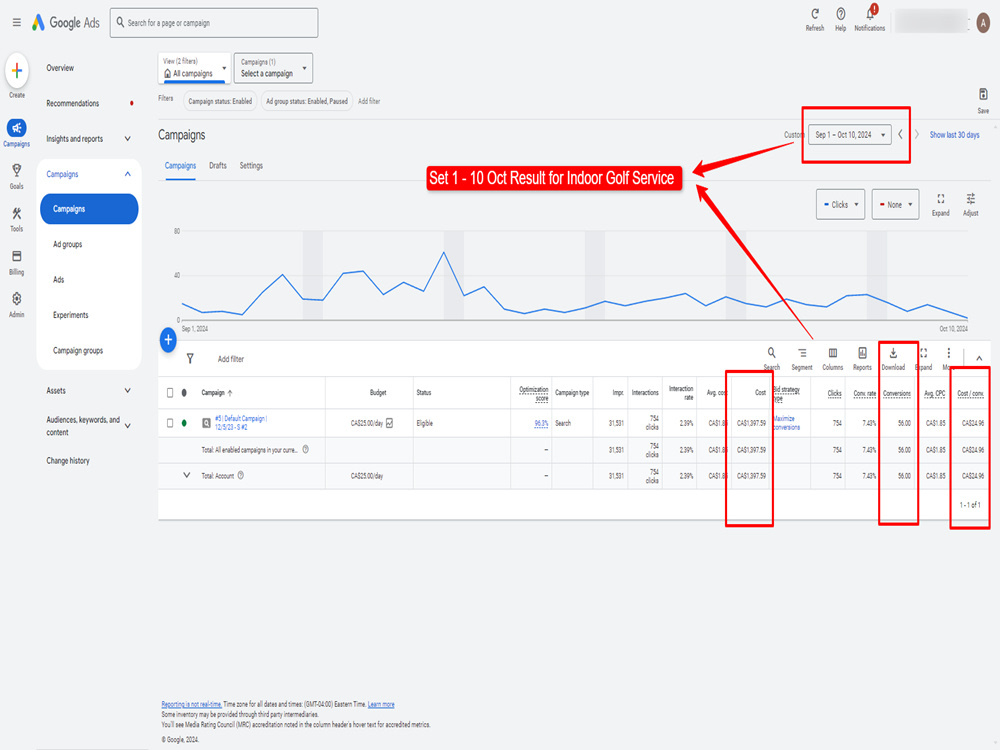Viewport: 1000px width, 750px height.
Task: Open the Admin gear icon
Action: 17,298
